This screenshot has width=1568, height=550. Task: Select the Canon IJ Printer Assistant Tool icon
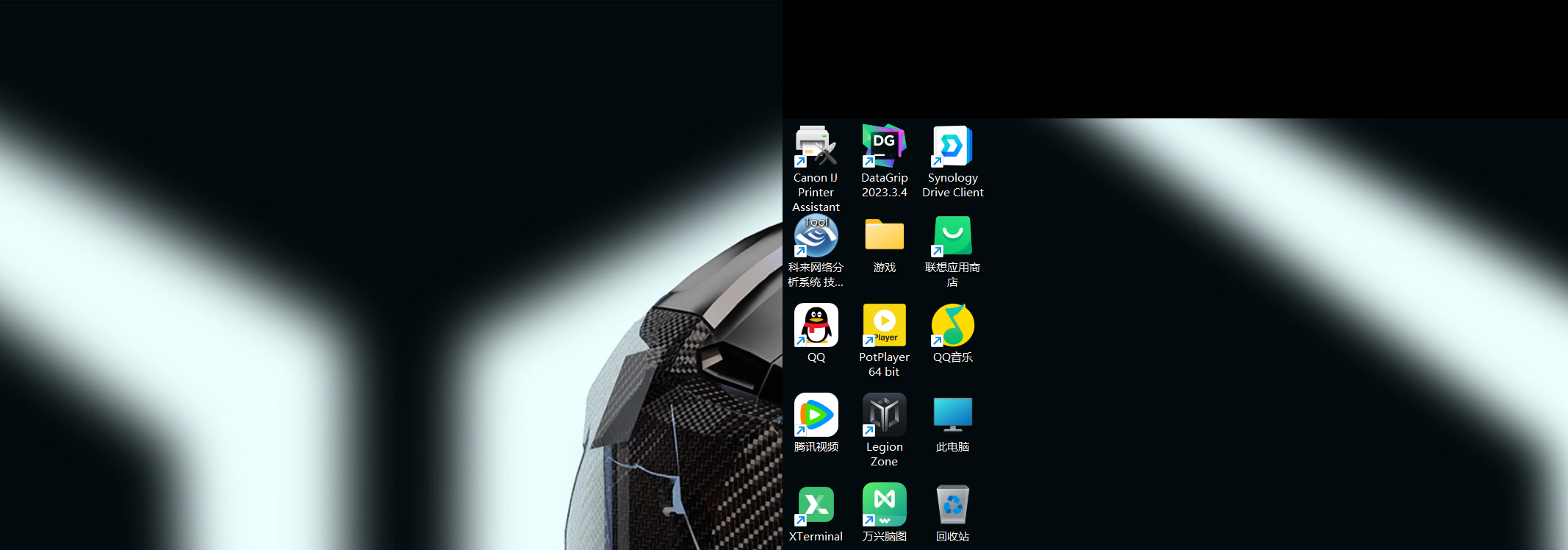coord(816,146)
